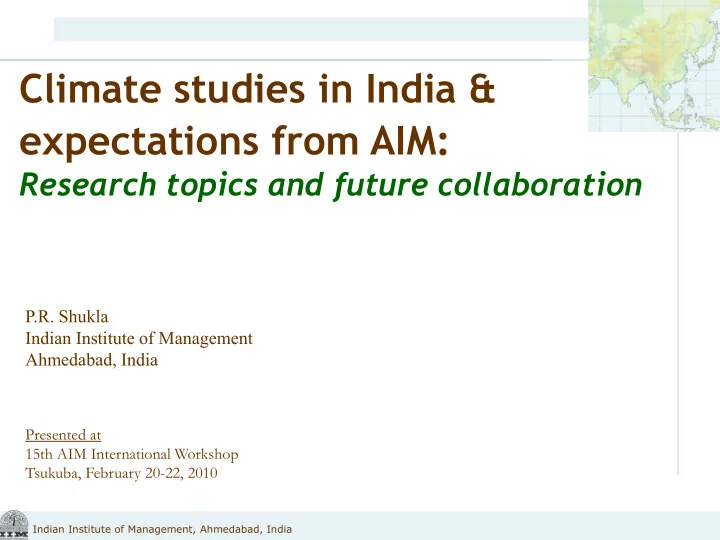Click the IIM logo in the footer
The image size is (720, 540).
click(14, 525)
